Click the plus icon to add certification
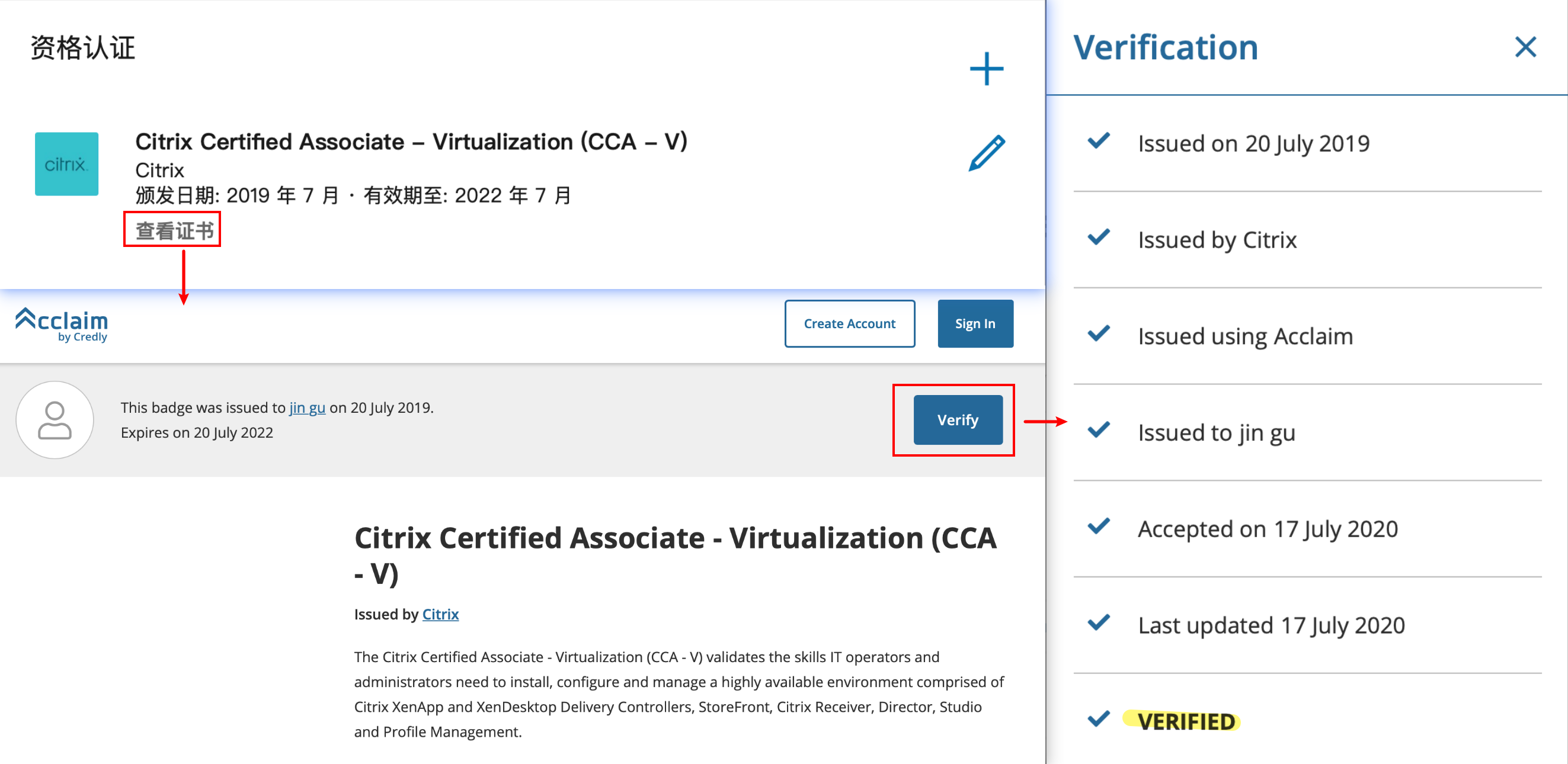 (x=986, y=69)
